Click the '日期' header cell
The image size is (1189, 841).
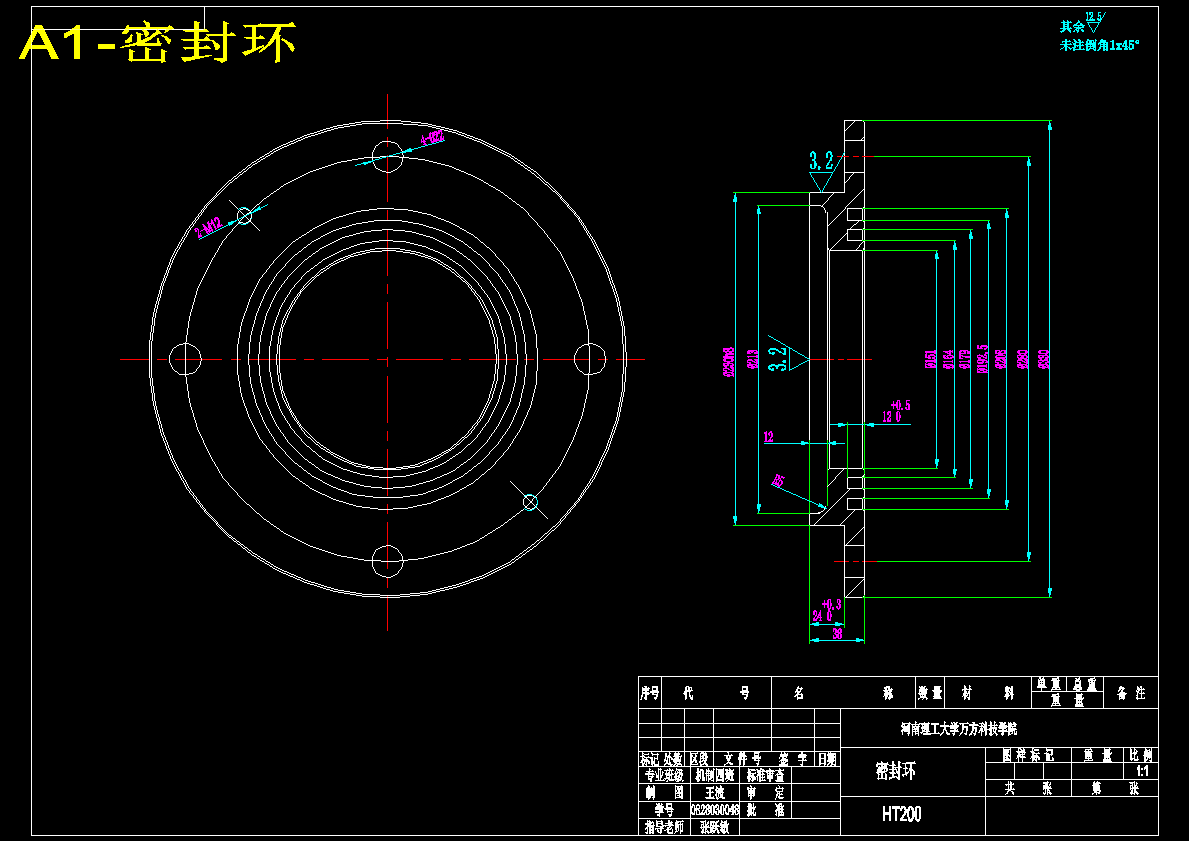coord(827,759)
